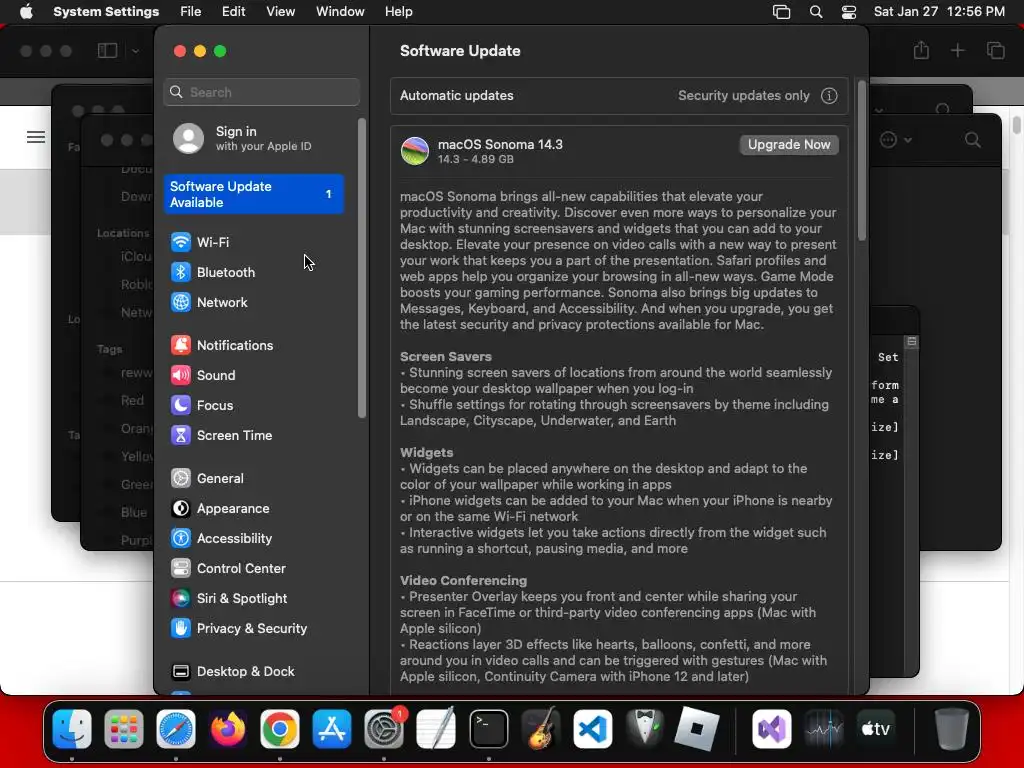Open Launchpad from the Dock

pos(123,729)
